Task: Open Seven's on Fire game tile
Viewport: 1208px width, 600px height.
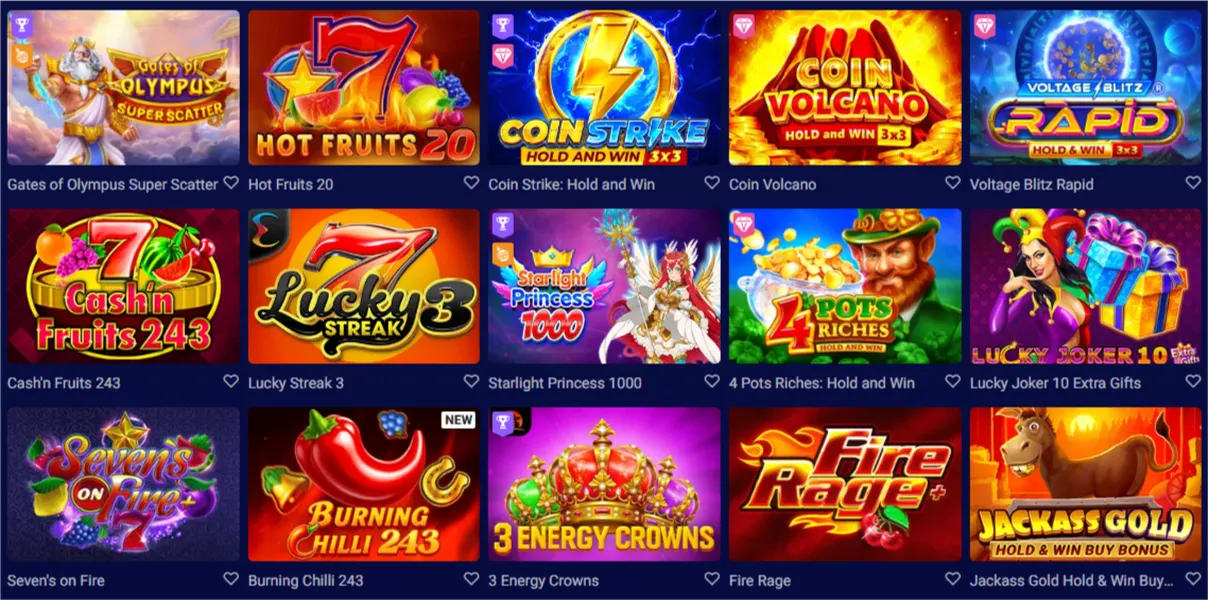Action: tap(124, 484)
